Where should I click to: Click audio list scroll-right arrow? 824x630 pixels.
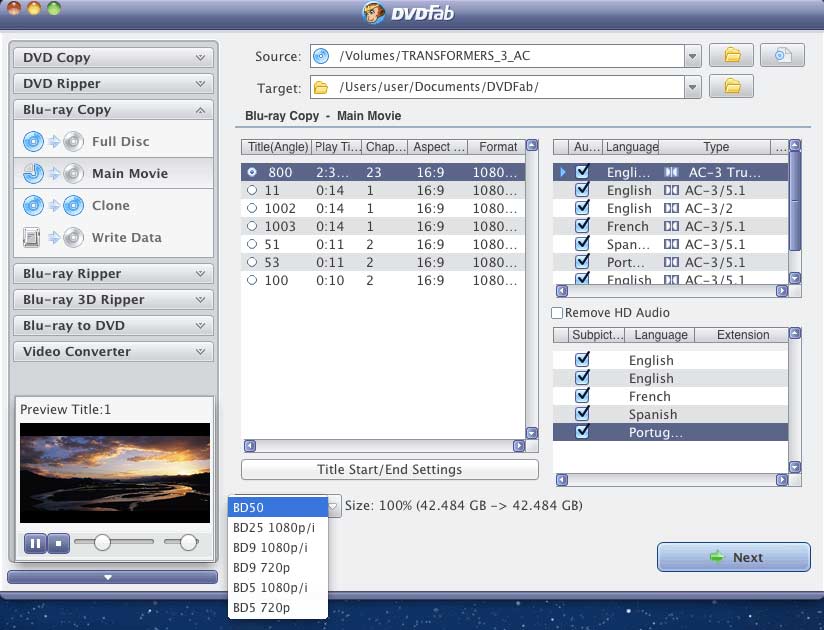782,291
